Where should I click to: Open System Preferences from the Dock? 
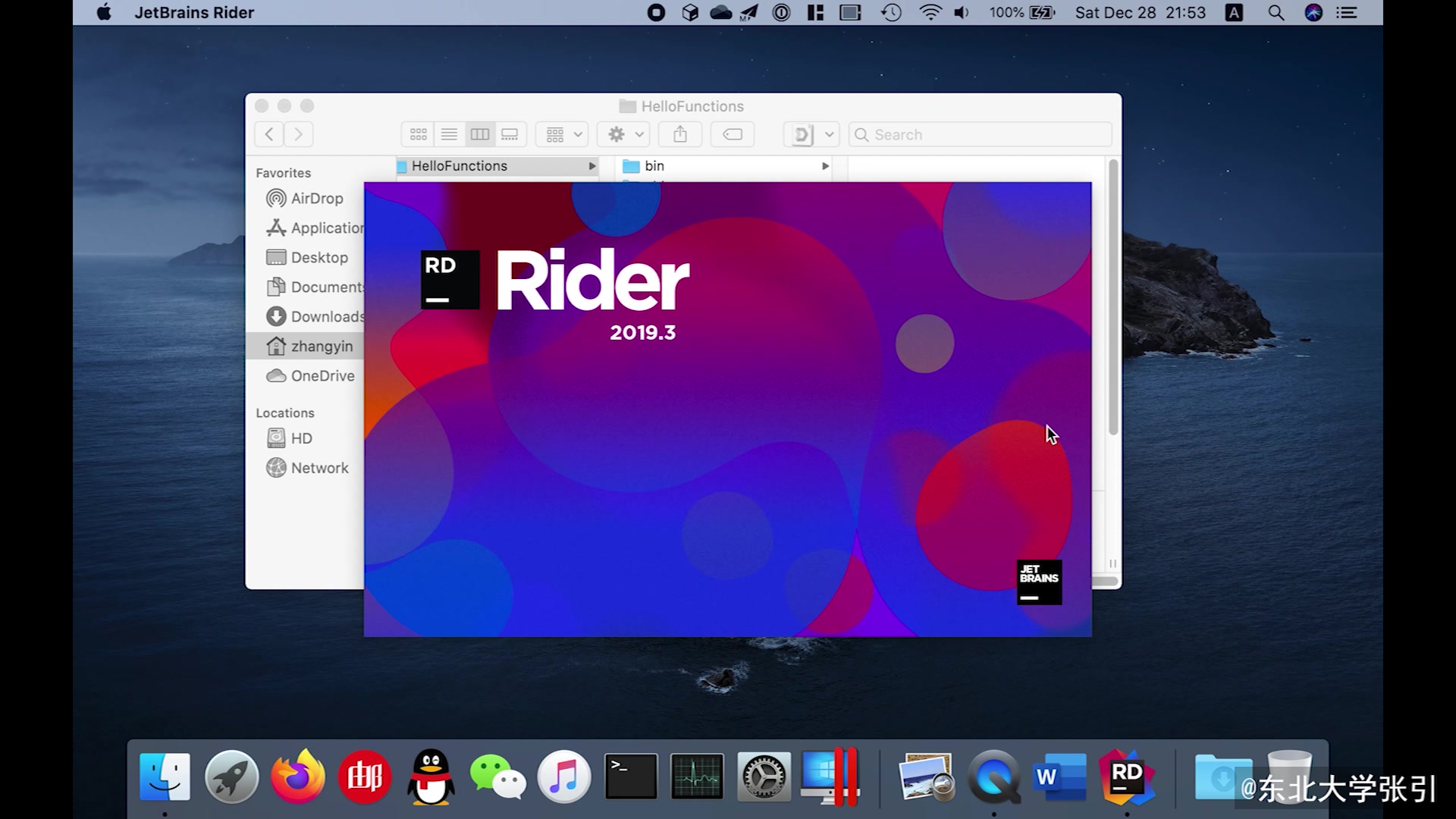[x=764, y=777]
